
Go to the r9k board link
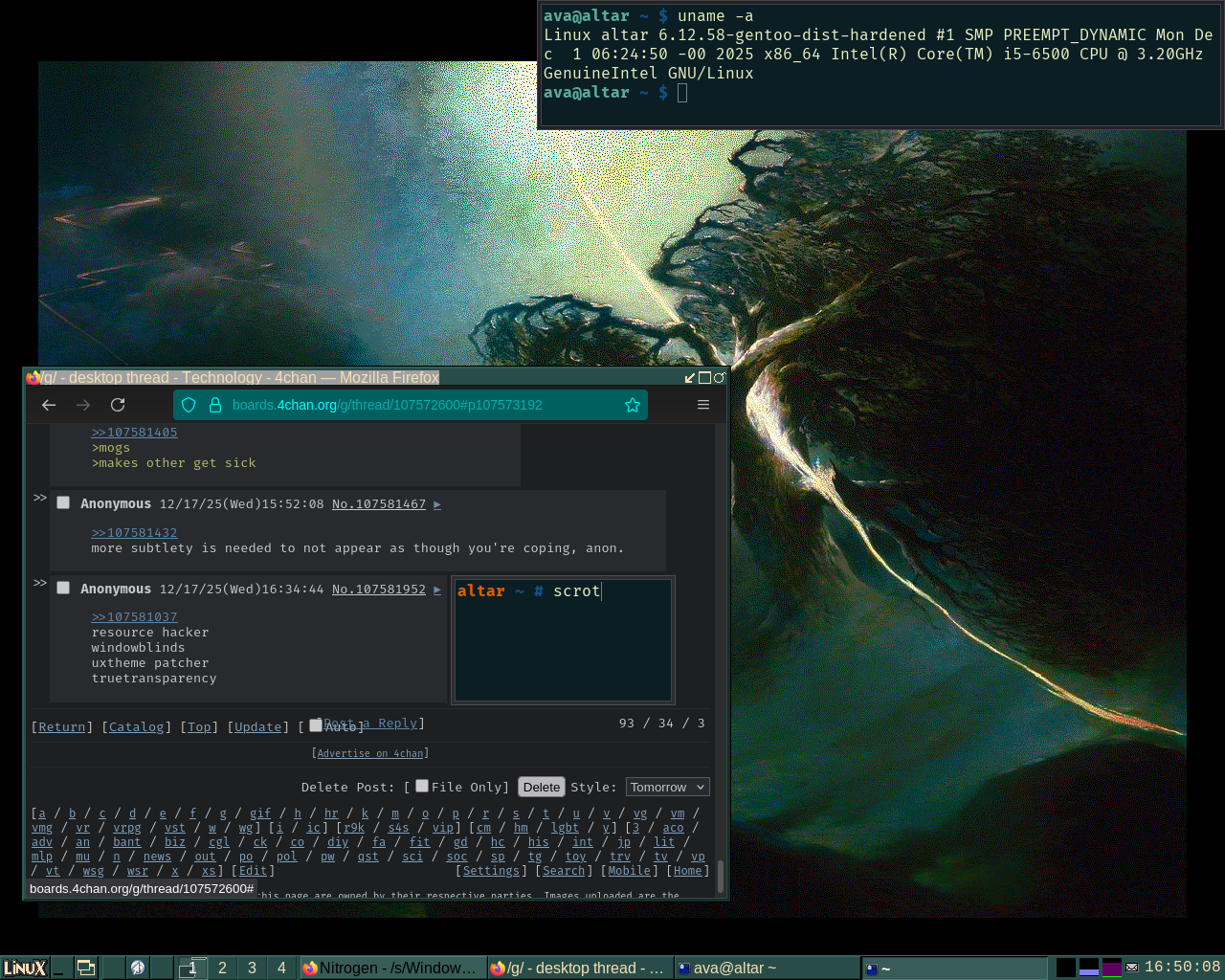pyautogui.click(x=354, y=828)
